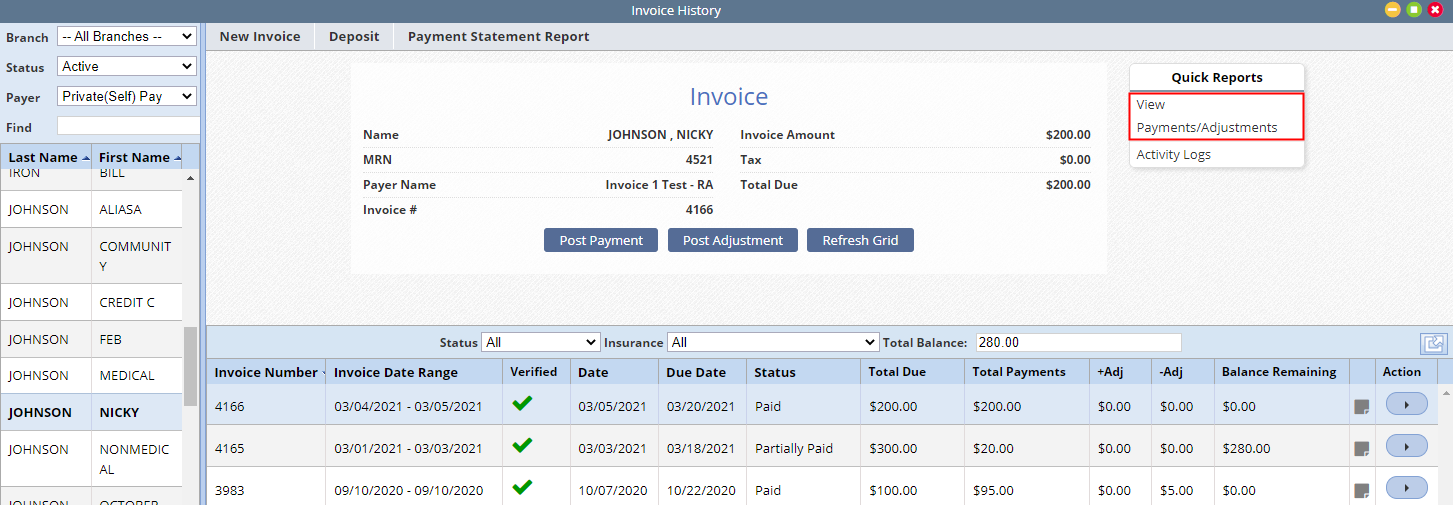Viewport: 1453px width, 505px height.
Task: Open the Deposit menu item
Action: pos(354,37)
